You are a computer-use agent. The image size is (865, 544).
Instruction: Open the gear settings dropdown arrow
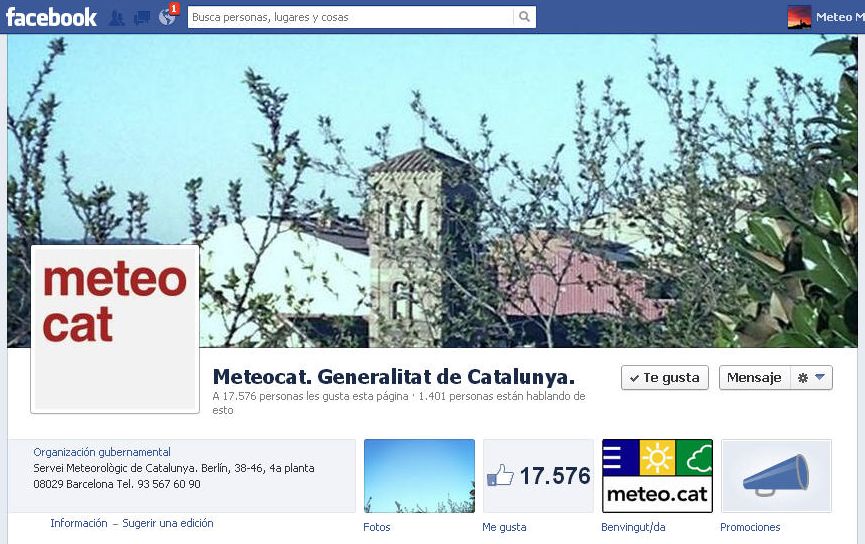tap(811, 378)
